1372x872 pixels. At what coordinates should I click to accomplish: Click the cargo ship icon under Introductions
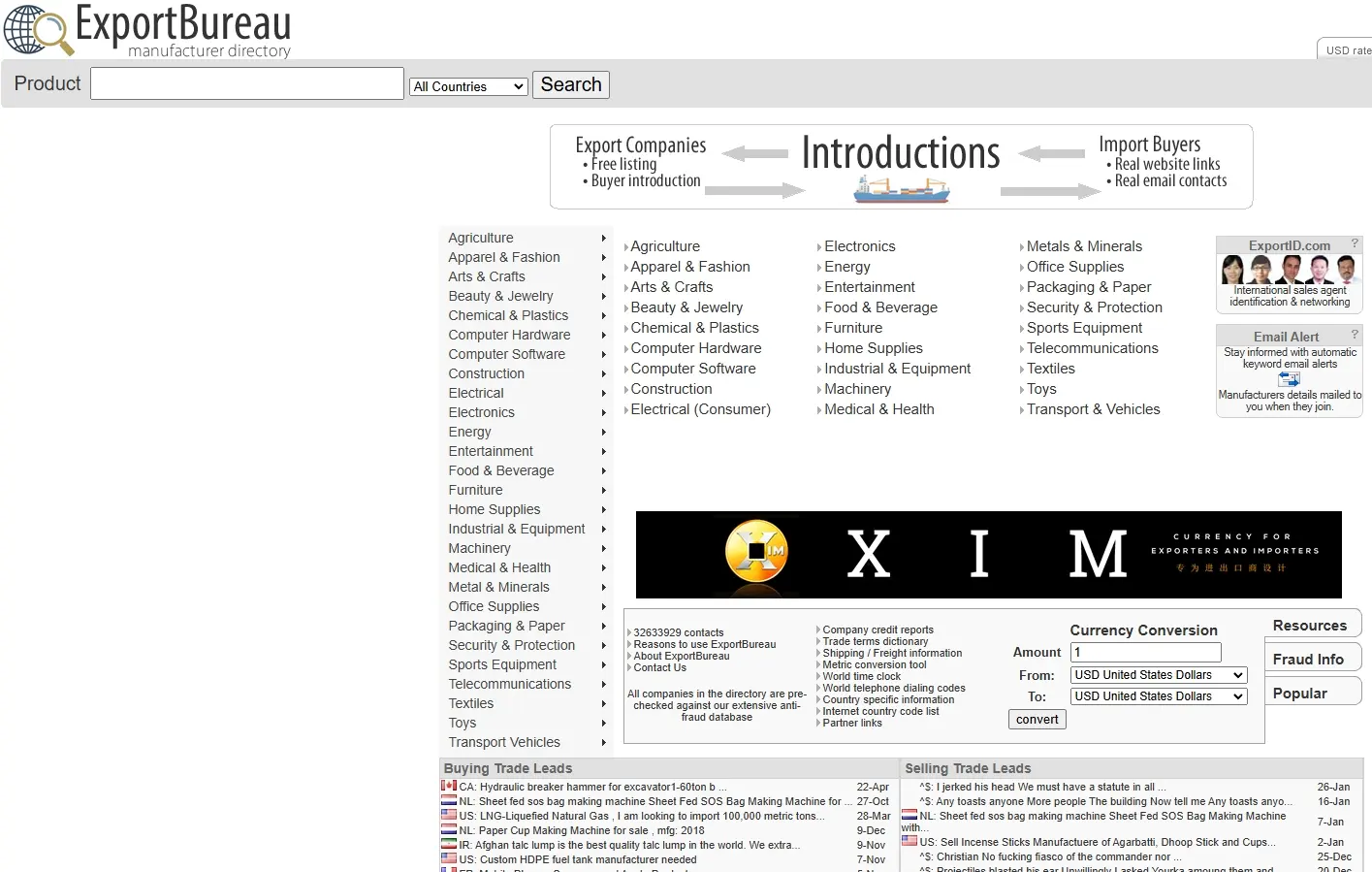pos(901,190)
